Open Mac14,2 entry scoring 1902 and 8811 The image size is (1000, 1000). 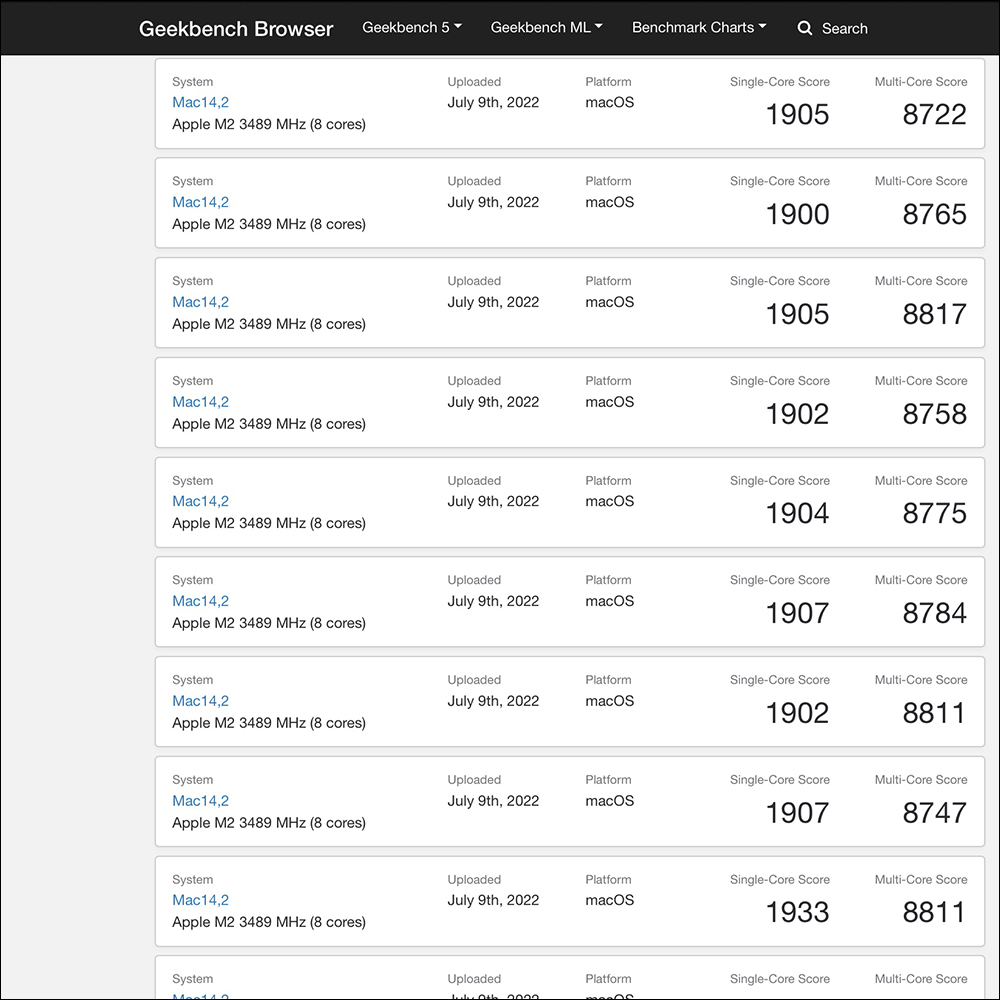pos(200,701)
